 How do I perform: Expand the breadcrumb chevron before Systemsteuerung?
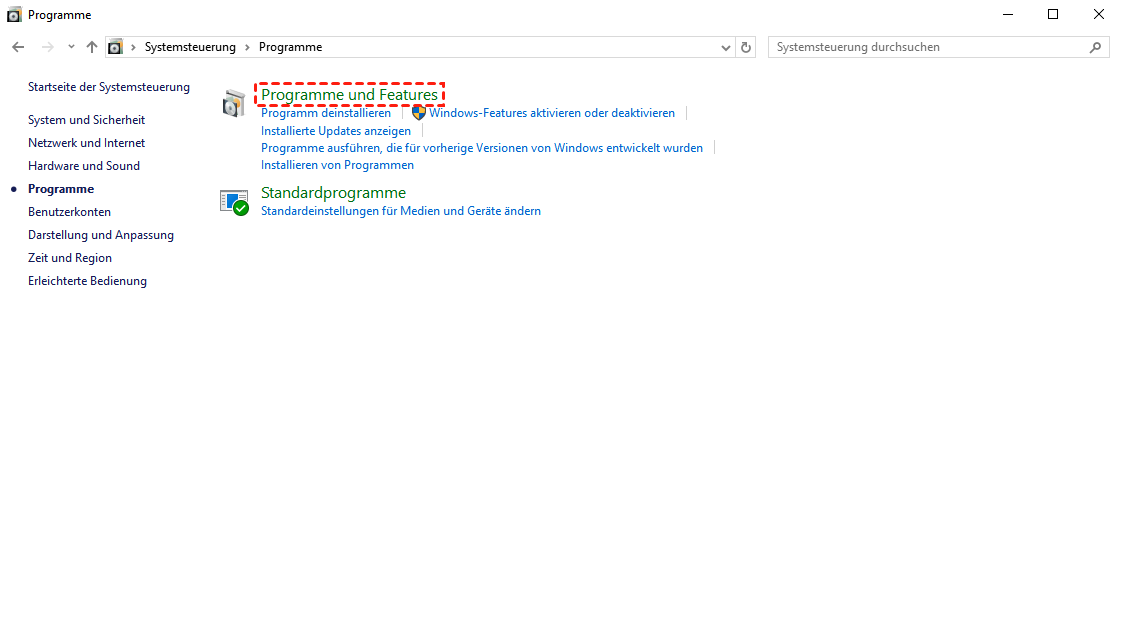[133, 47]
